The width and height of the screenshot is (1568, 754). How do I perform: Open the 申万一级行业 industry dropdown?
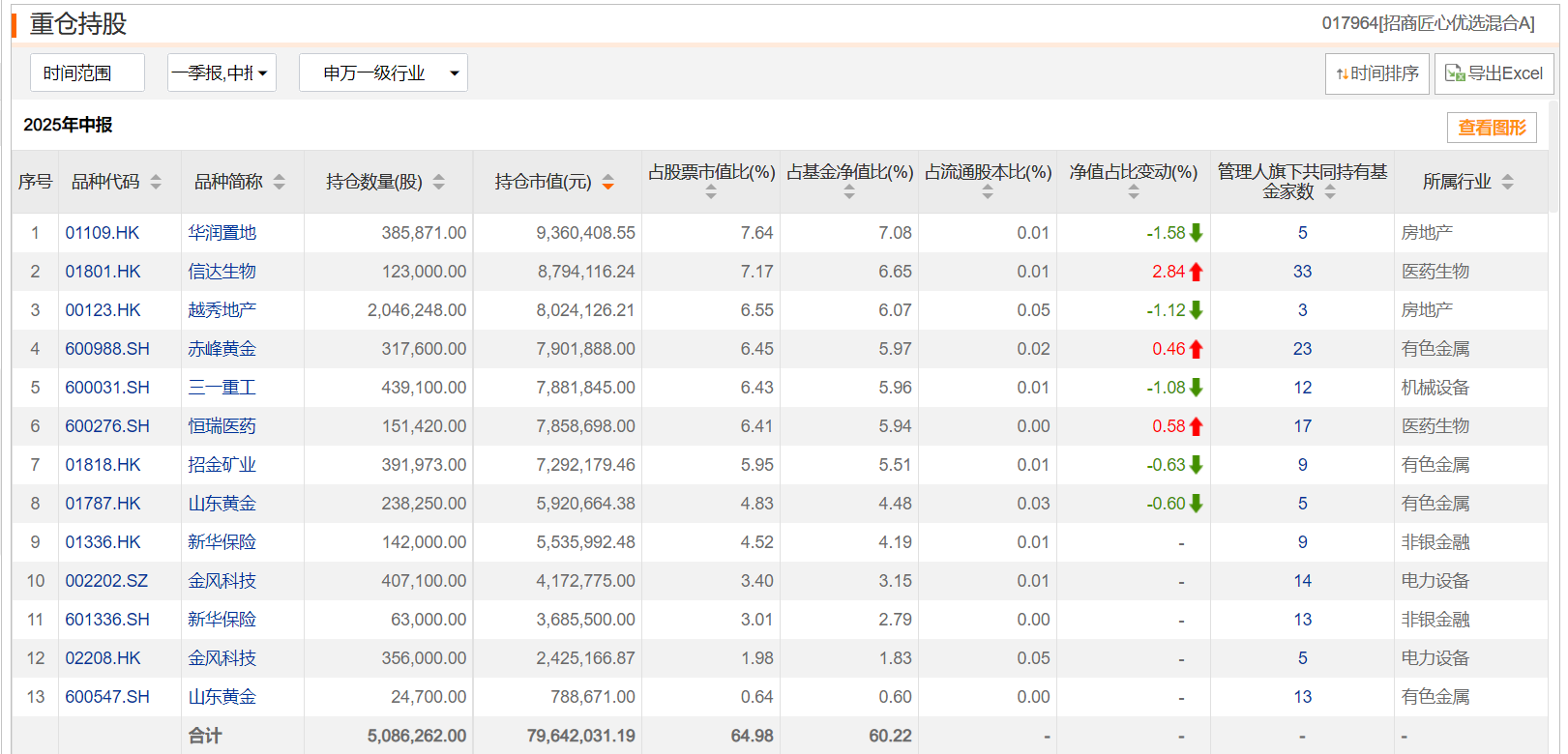[x=383, y=72]
